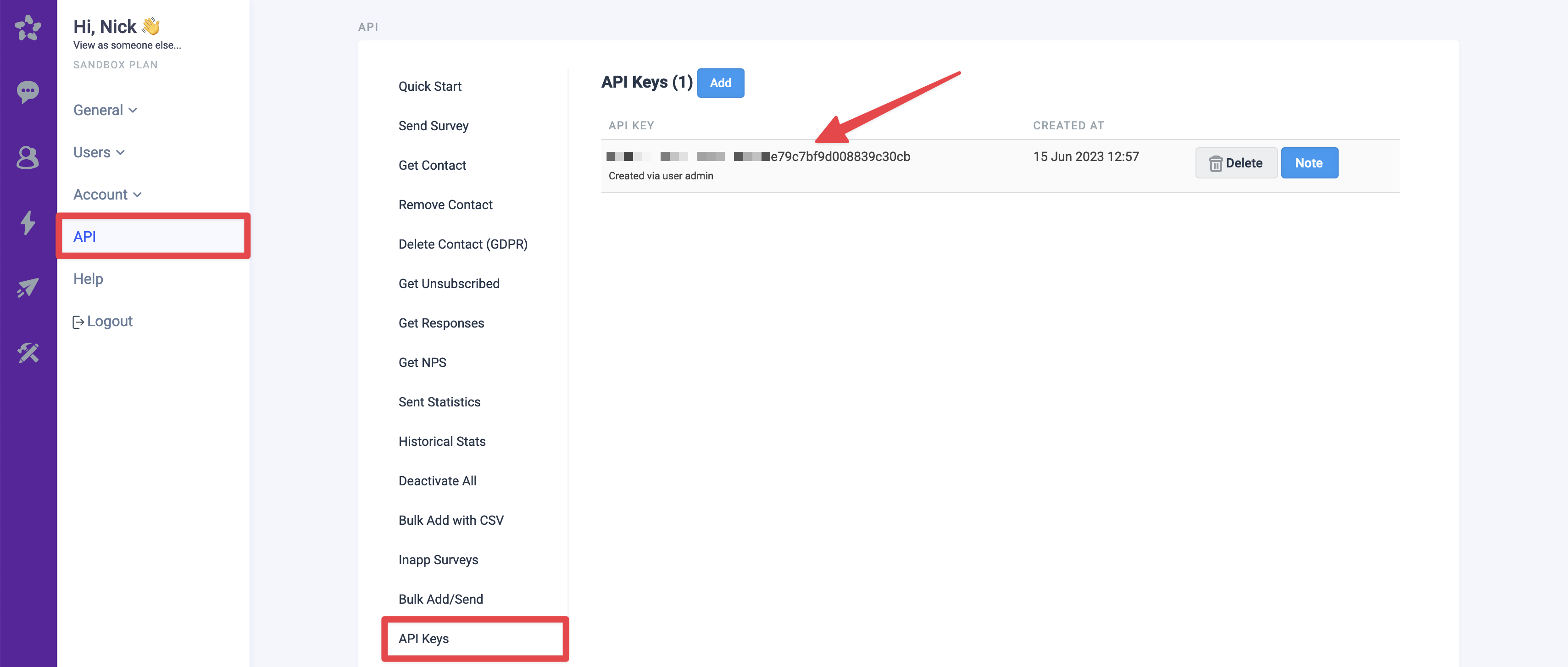Click the lightning bolt sidebar icon
The height and width of the screenshot is (667, 1568).
[x=28, y=222]
